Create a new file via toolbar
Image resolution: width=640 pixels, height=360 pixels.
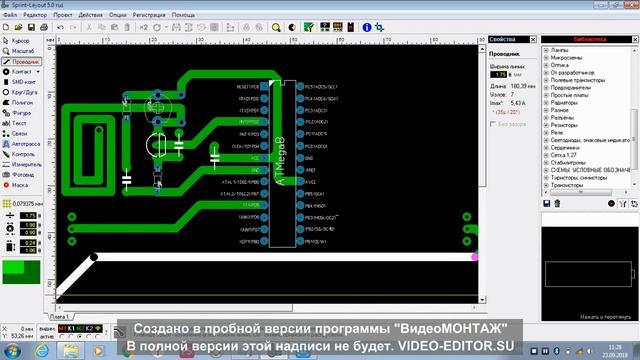tap(6, 27)
